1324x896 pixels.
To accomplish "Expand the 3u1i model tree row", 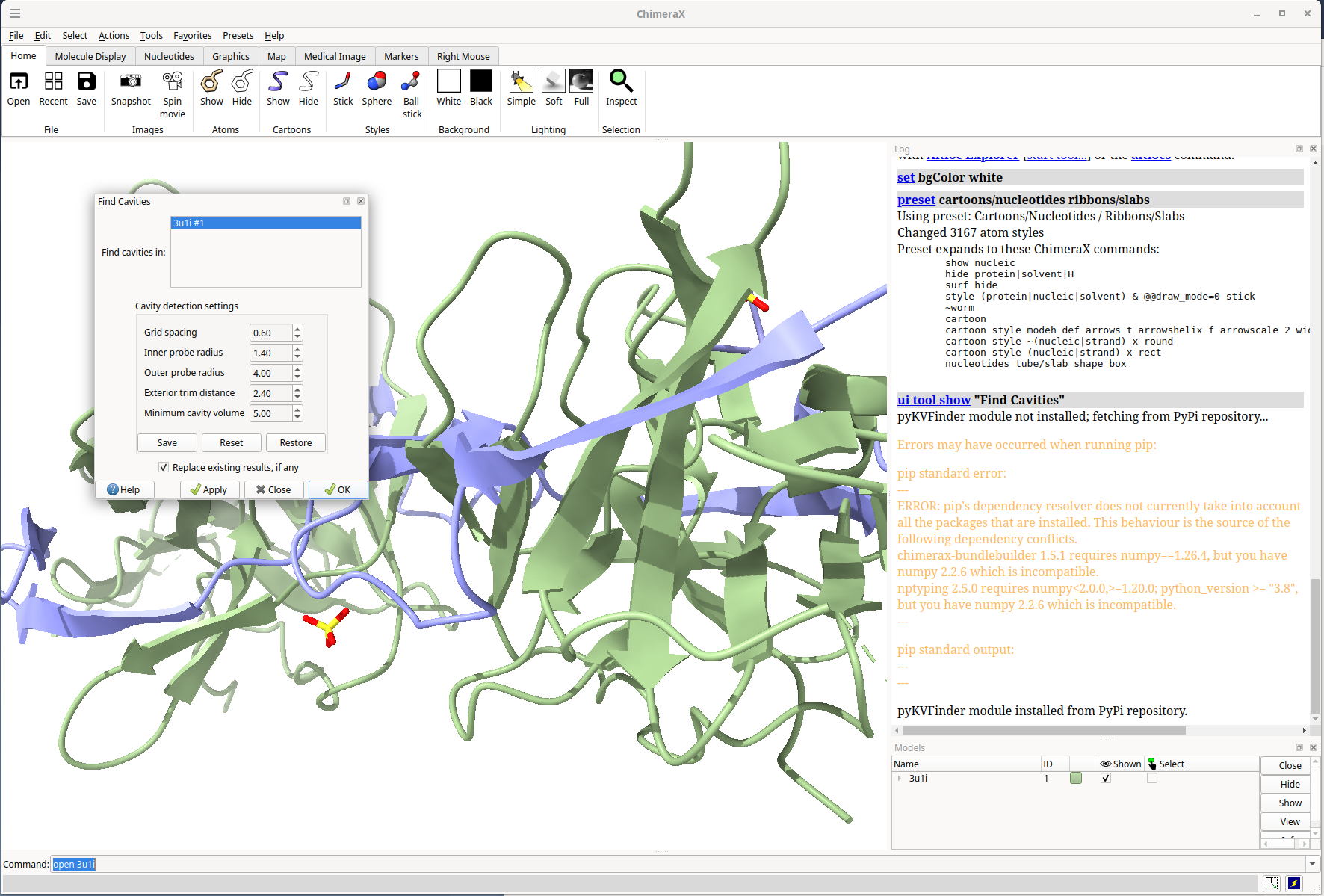I will pos(900,778).
